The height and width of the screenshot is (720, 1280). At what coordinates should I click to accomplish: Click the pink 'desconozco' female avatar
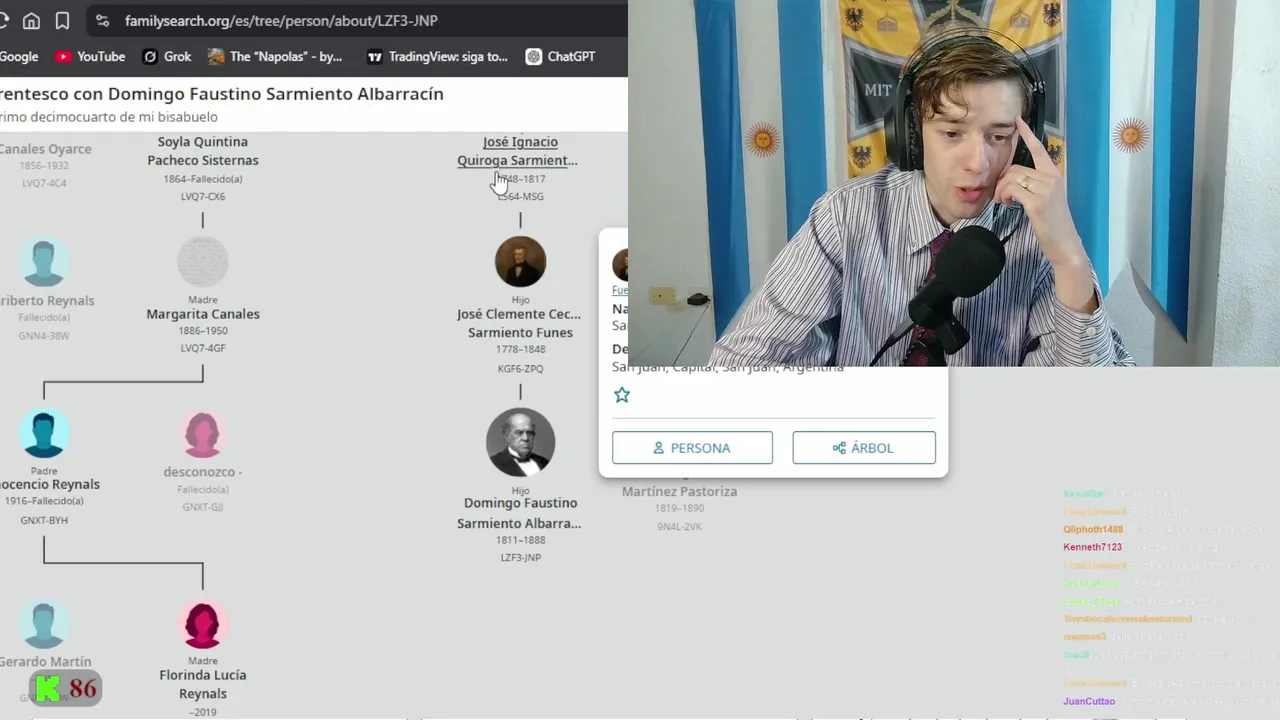[203, 435]
